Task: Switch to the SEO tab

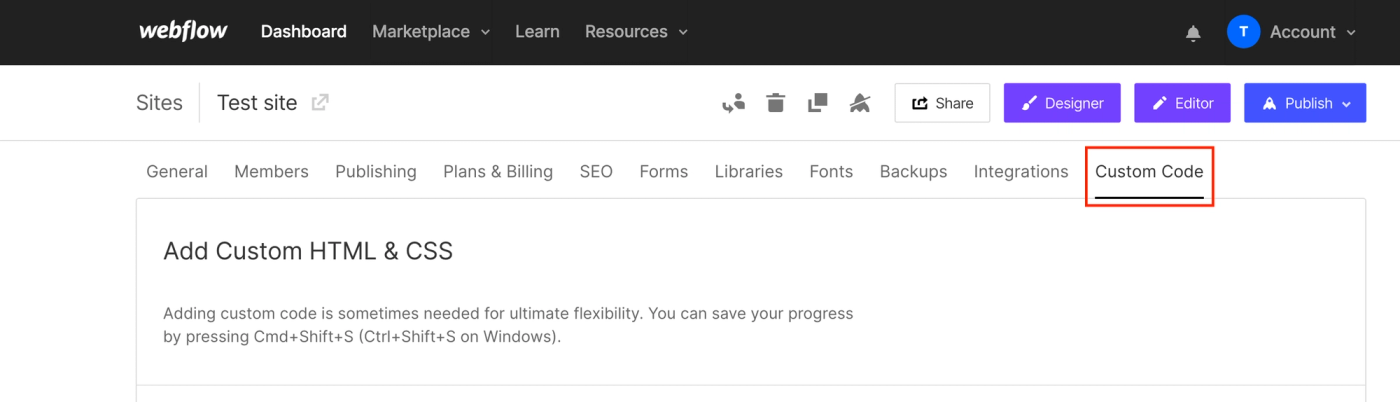Action: [x=596, y=172]
